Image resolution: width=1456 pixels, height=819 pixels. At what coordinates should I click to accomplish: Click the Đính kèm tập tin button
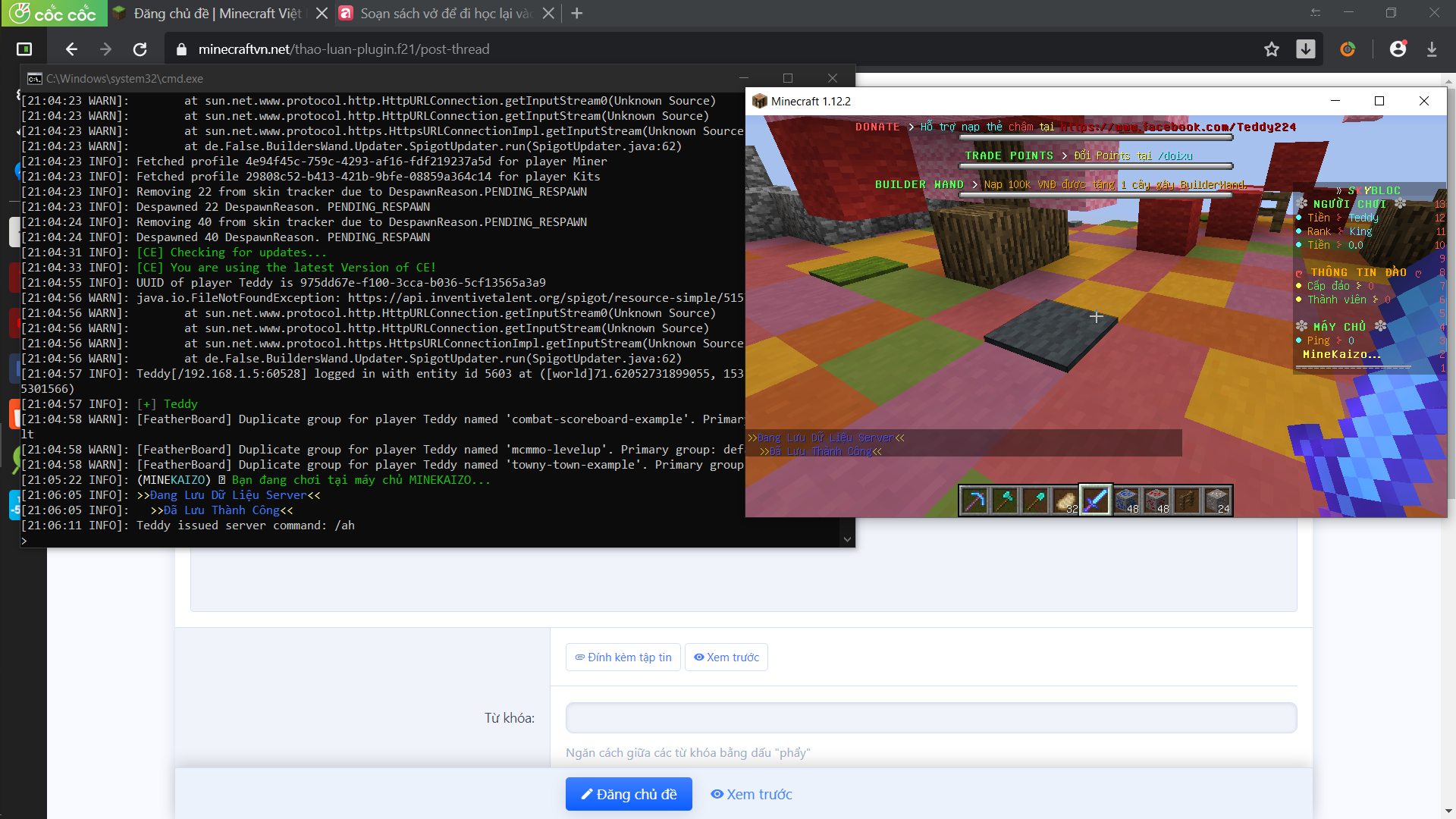coord(623,657)
